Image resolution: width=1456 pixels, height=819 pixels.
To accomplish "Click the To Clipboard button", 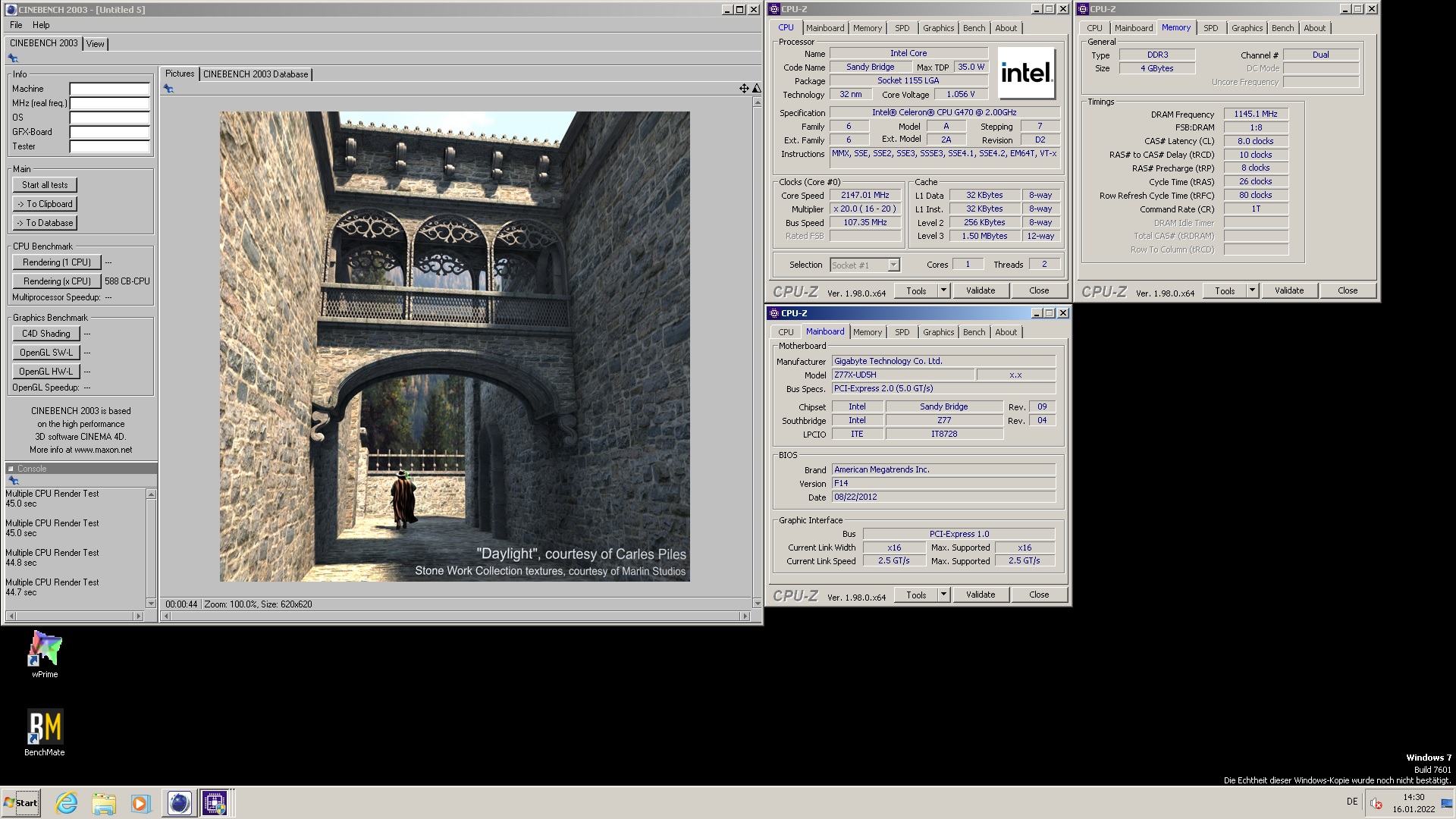I will tap(45, 204).
